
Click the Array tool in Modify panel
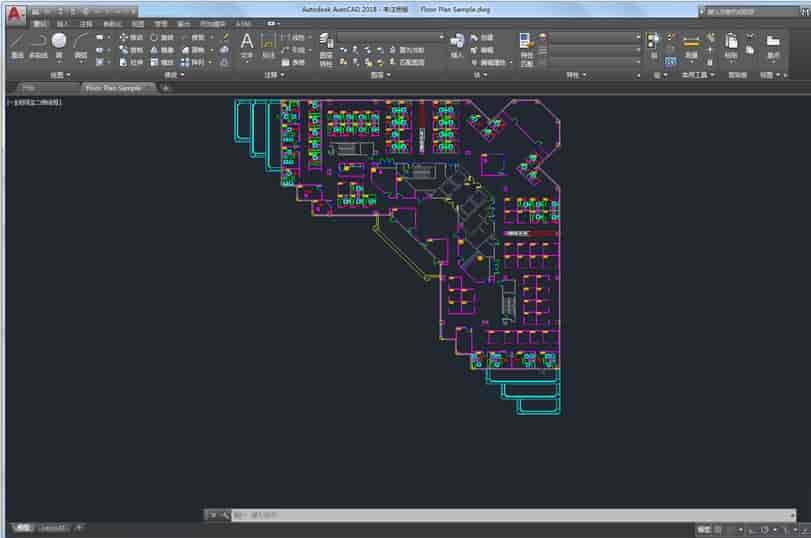coord(192,62)
